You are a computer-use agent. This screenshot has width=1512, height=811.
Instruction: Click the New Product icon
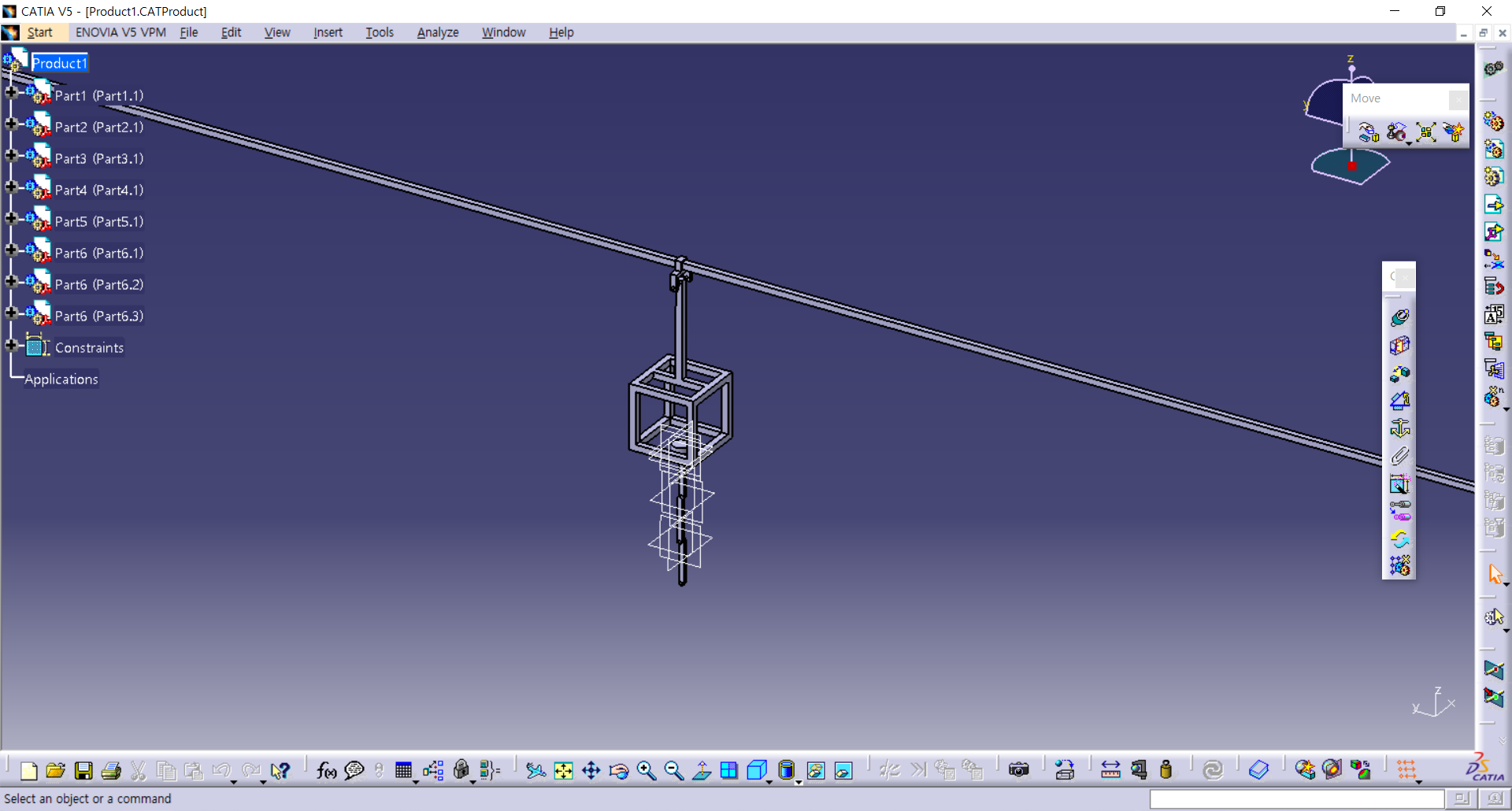pos(1493,148)
